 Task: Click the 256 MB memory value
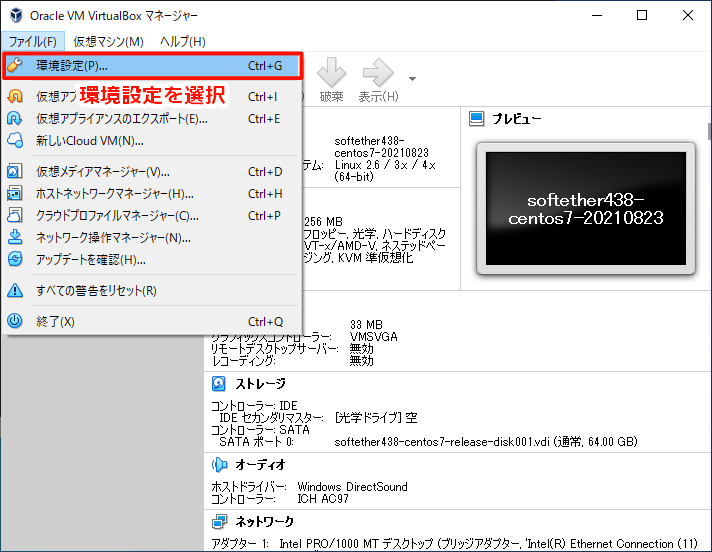click(323, 222)
